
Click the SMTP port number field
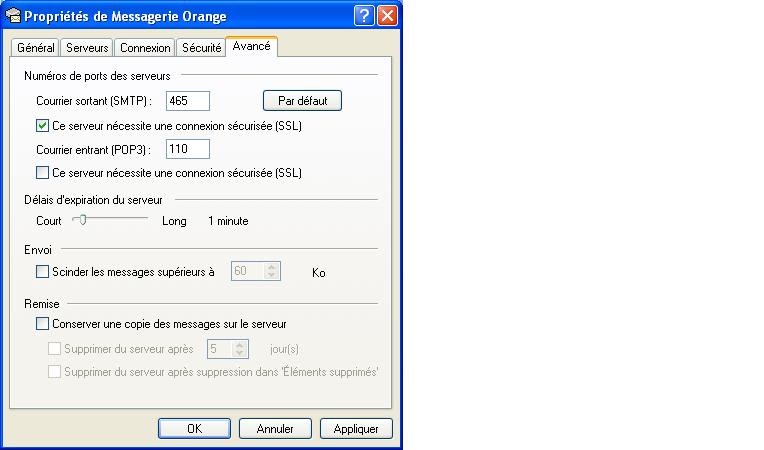[188, 101]
